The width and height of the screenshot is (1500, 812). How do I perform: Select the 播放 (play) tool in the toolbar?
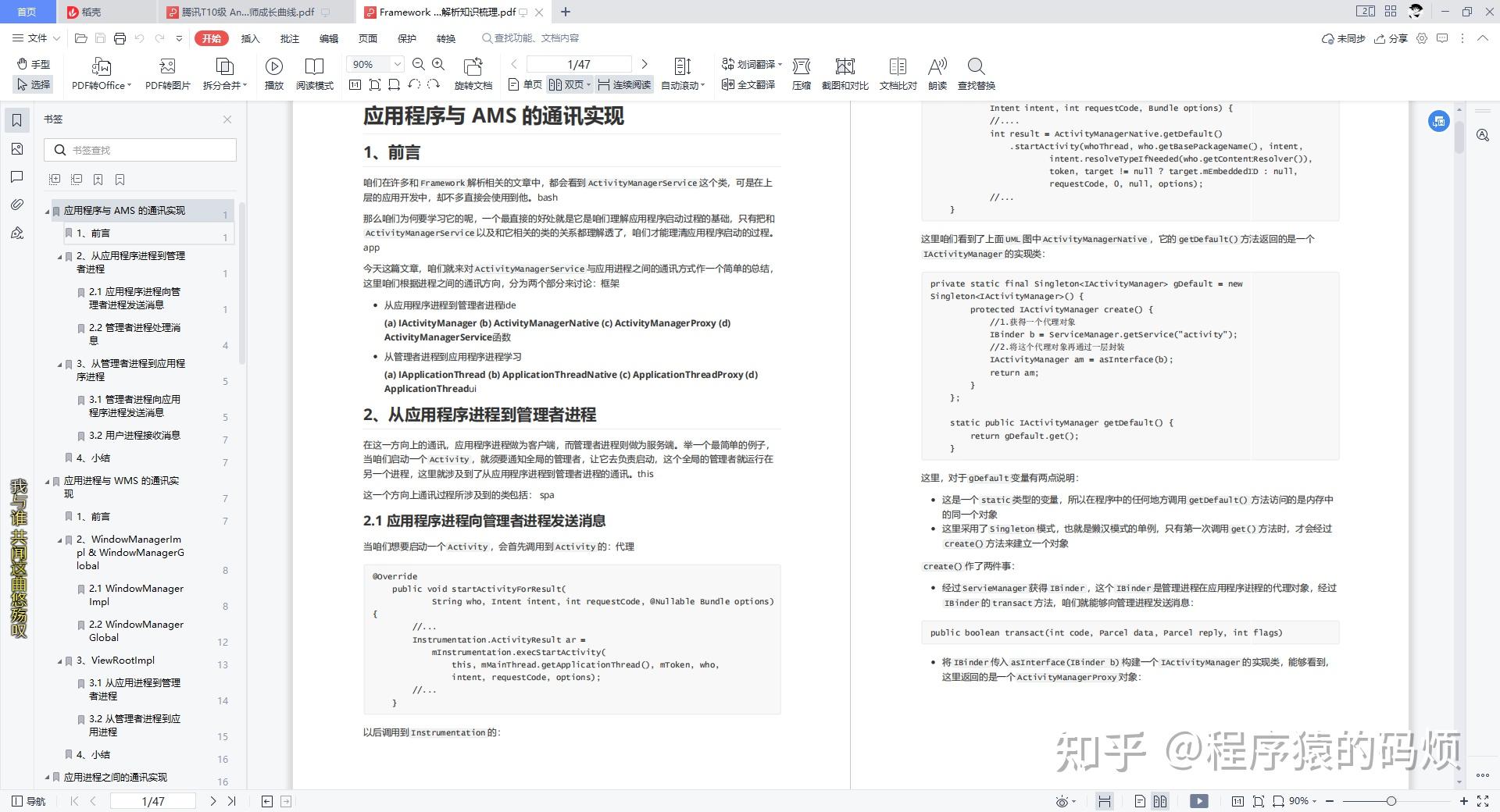[273, 74]
